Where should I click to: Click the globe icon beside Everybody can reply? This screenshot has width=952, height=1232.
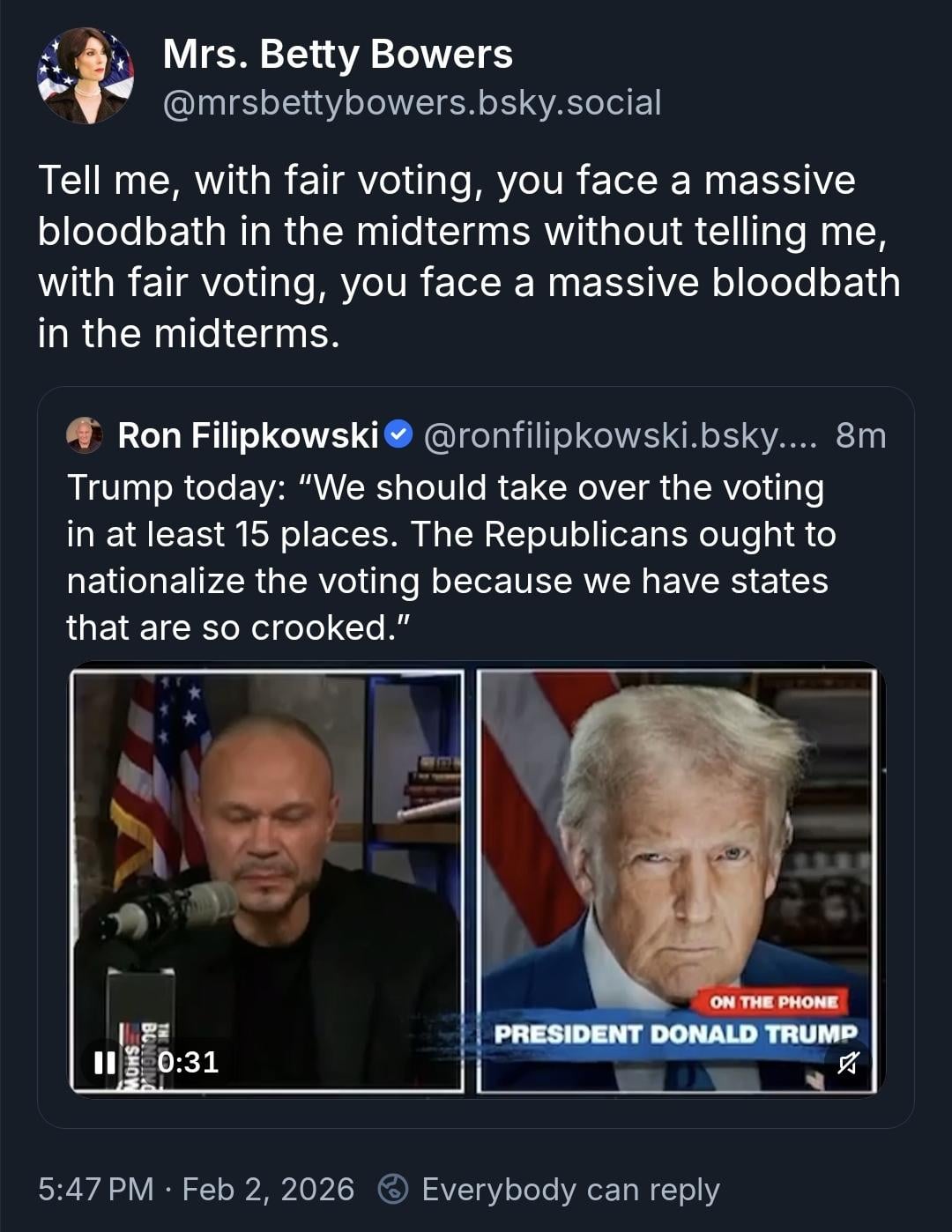(392, 1190)
